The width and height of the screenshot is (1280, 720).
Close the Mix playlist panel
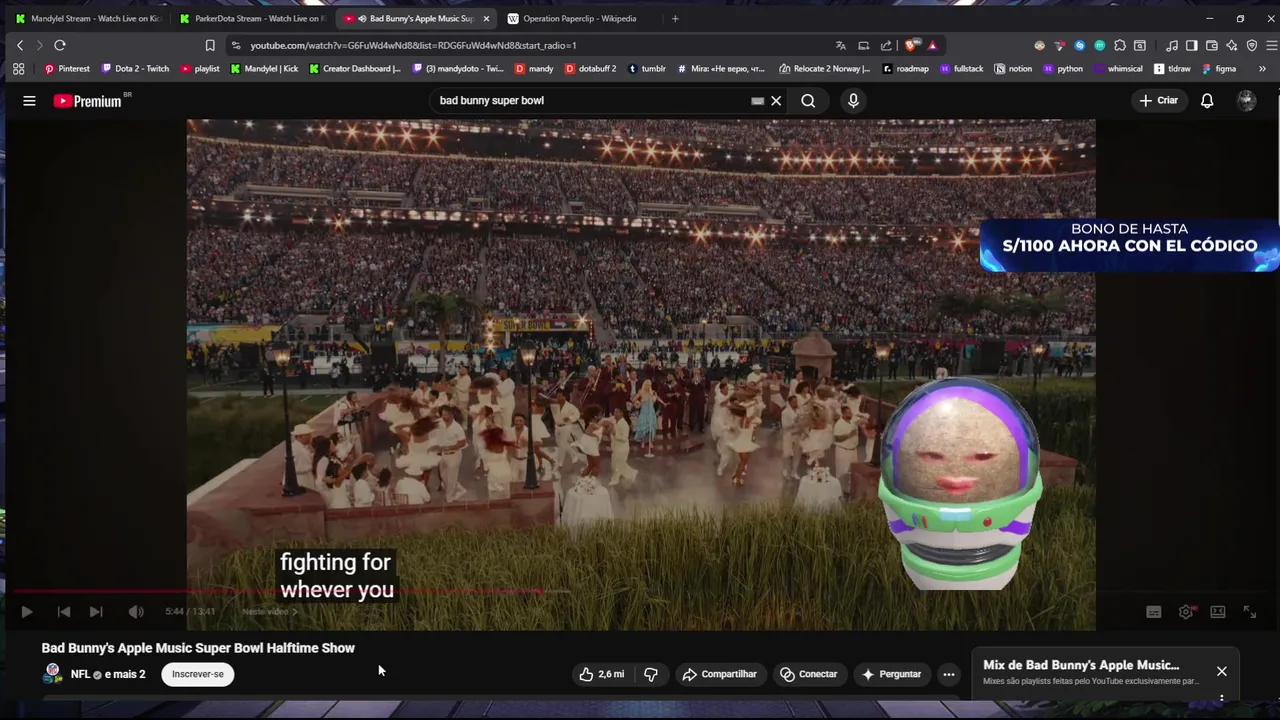1221,671
